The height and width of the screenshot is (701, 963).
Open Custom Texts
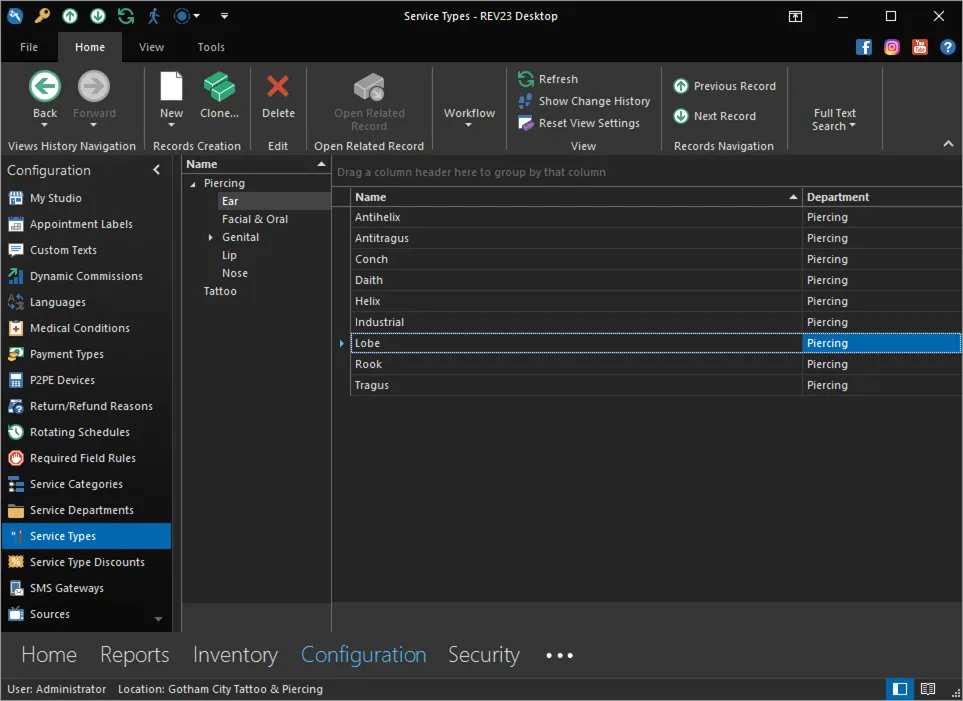tap(86, 250)
